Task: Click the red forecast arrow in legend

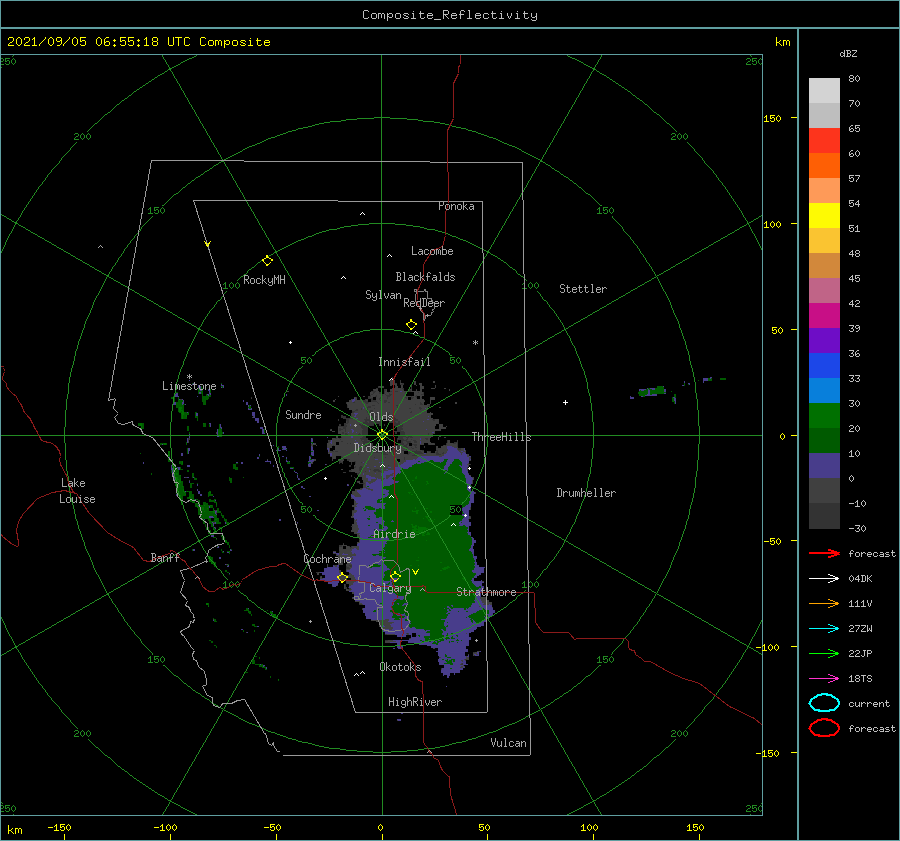Action: [x=824, y=553]
